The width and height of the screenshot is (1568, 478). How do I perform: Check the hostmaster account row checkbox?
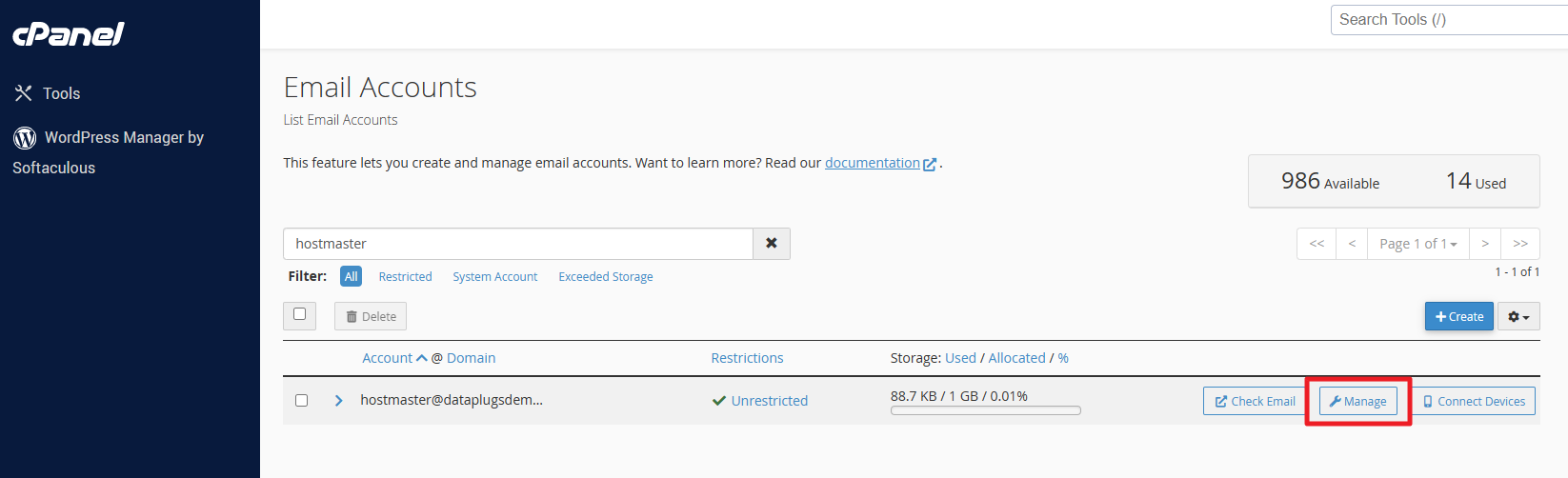pos(302,401)
